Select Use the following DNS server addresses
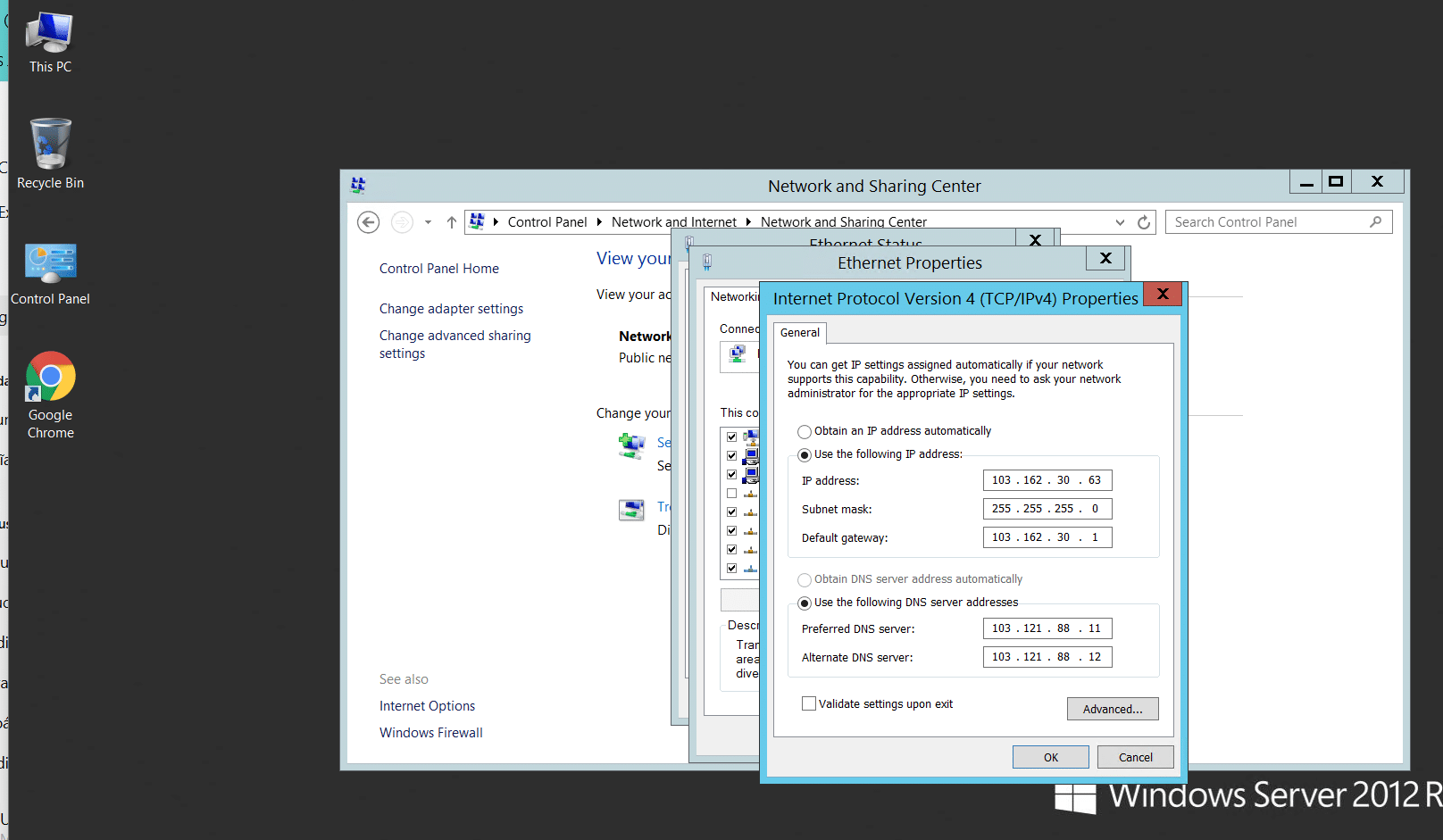This screenshot has height=840, width=1443. pos(805,603)
